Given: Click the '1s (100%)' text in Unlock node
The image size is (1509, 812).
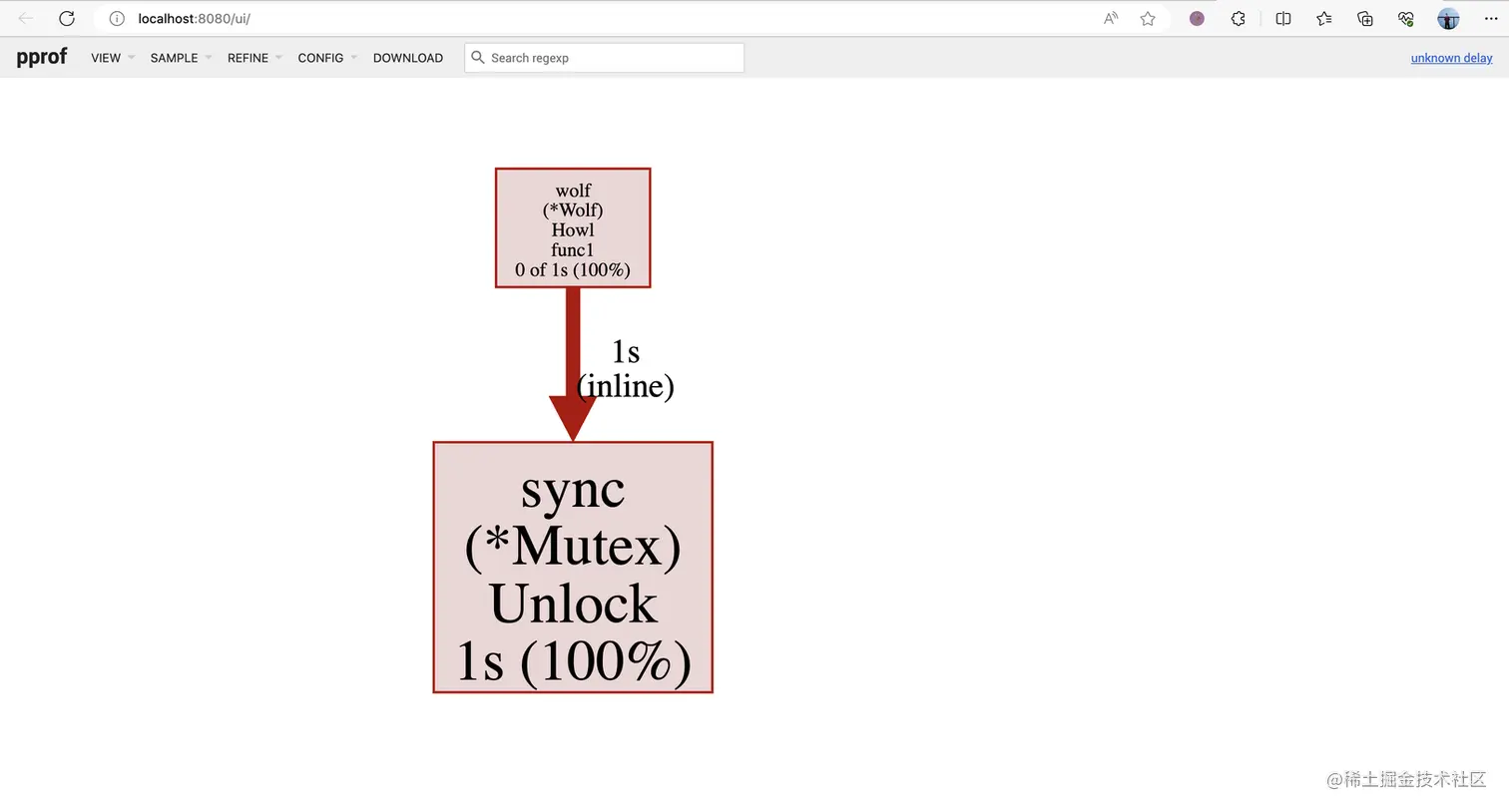Looking at the screenshot, I should [574, 661].
